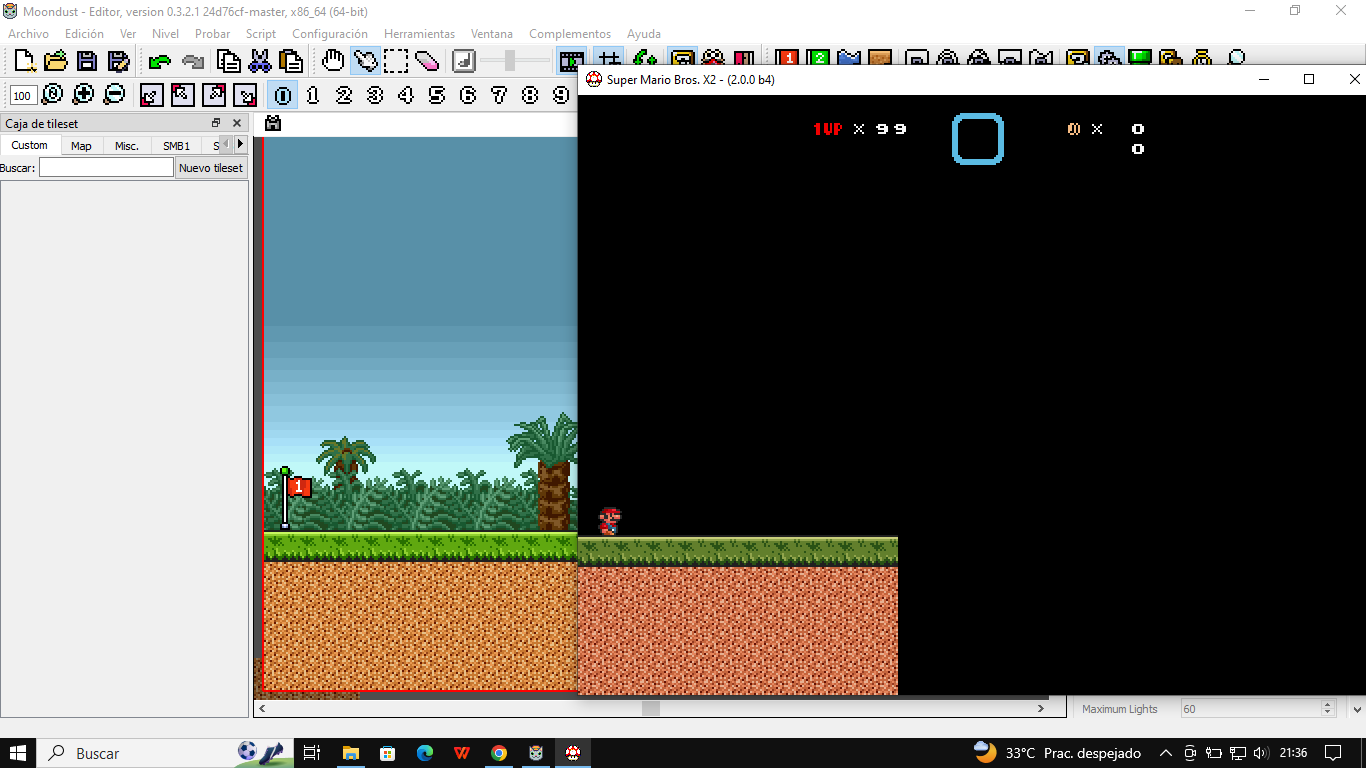1366x768 pixels.
Task: Copy the selection with the copy icon
Action: (x=229, y=61)
